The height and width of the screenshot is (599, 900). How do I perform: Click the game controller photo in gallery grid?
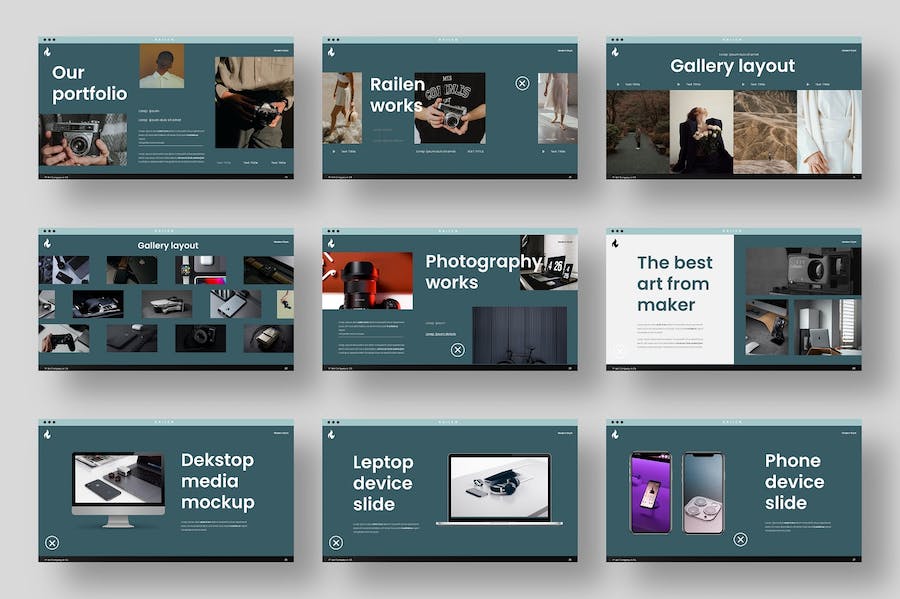[x=64, y=338]
